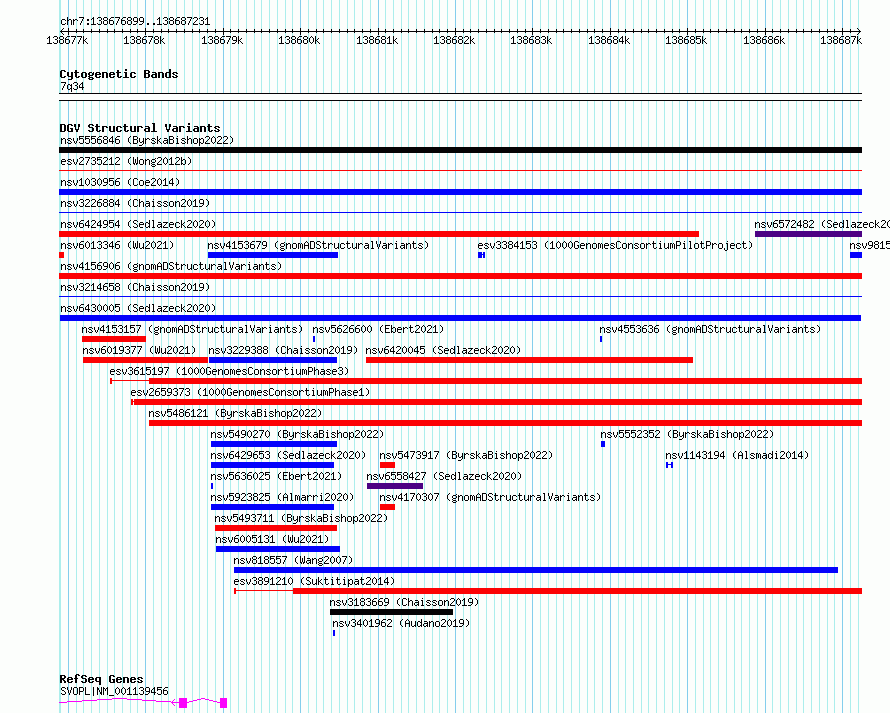Click the red bar under nsv5493711 (ByrskaBishop2022)
Screen dimensions: 890x713
pos(276,528)
